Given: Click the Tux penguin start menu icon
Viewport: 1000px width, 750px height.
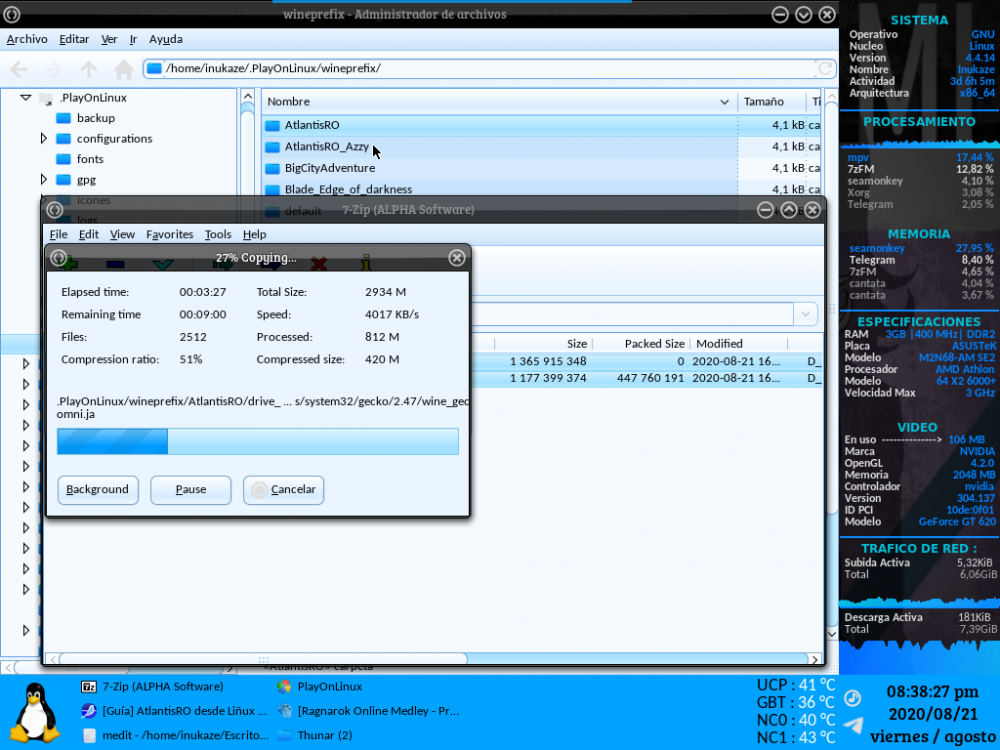Looking at the screenshot, I should [x=36, y=712].
